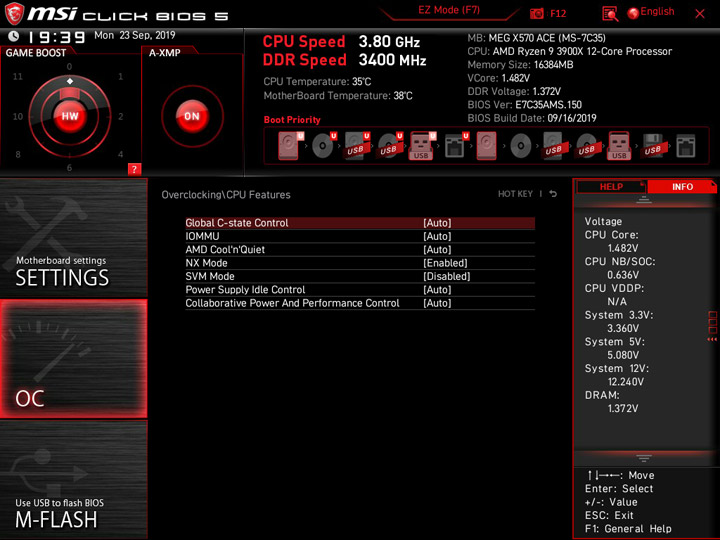Screen dimensions: 720x540
Task: Click the MSI dragon shield logo
Action: point(14,14)
